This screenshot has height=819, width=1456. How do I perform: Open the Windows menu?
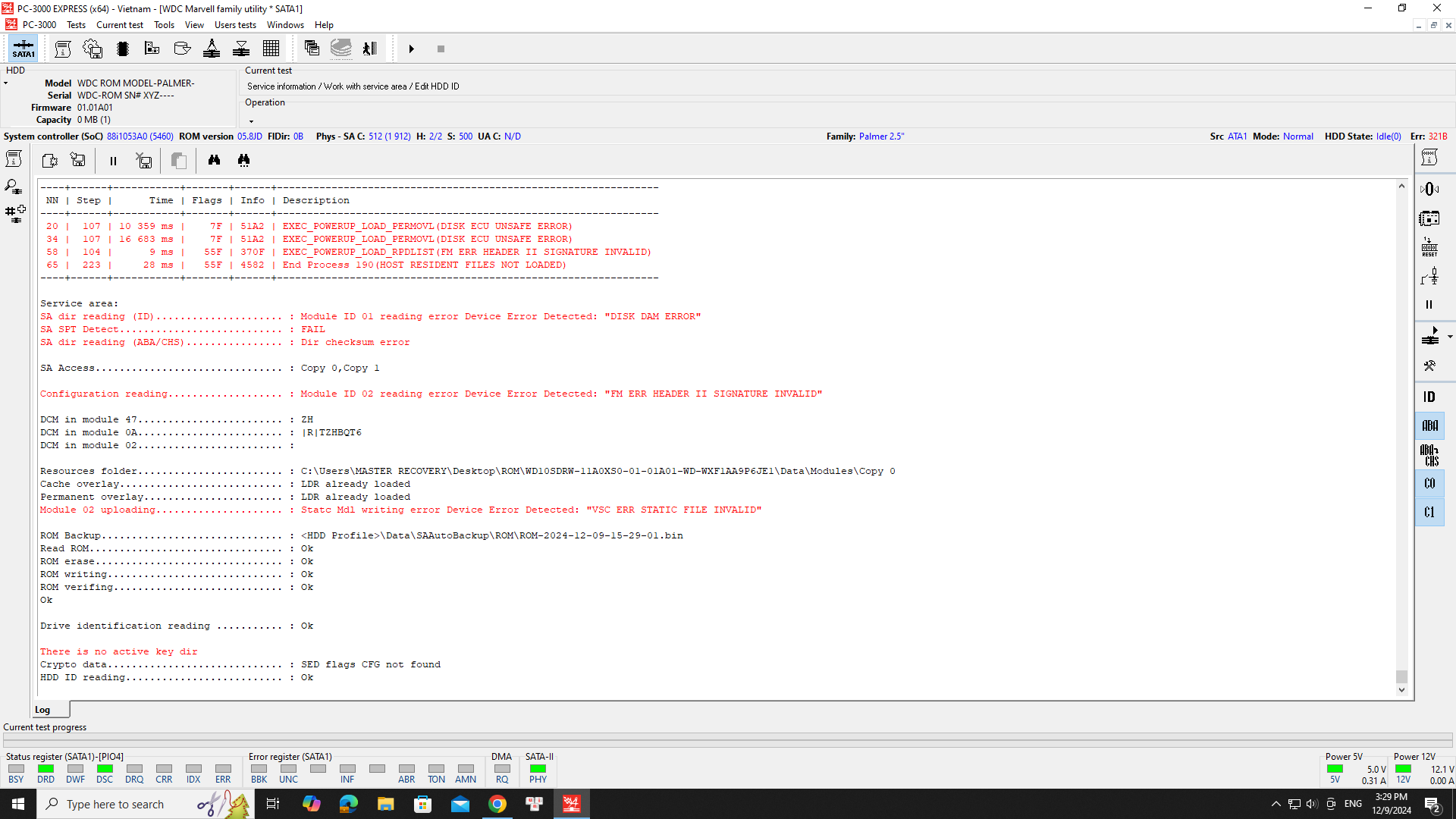pyautogui.click(x=285, y=25)
